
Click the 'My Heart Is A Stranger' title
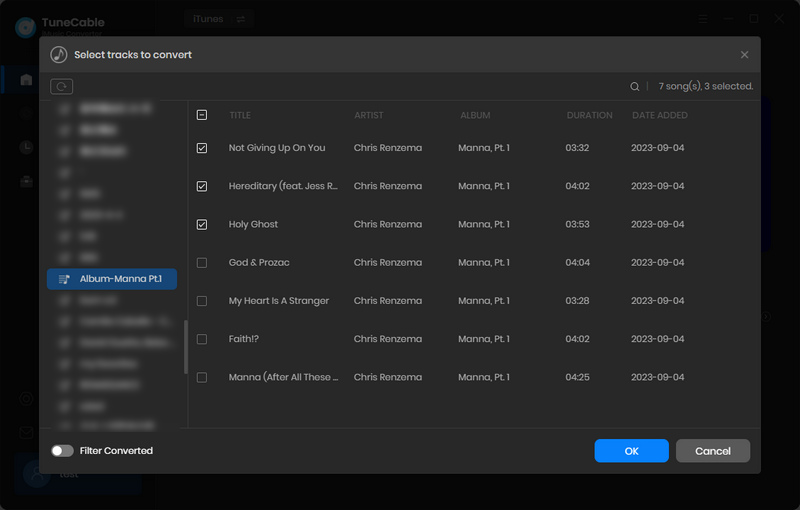click(x=279, y=301)
